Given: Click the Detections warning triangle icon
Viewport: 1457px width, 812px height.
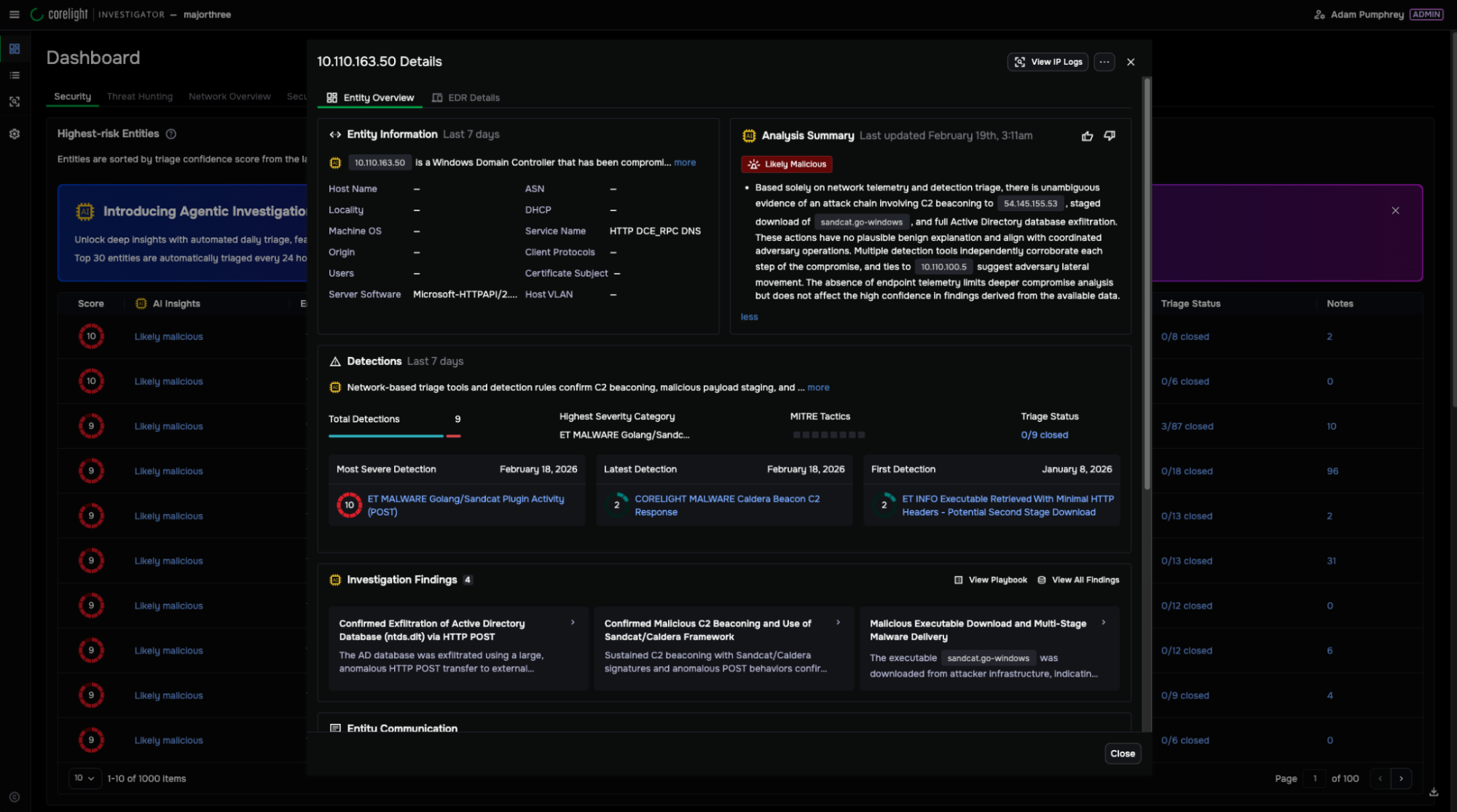Looking at the screenshot, I should click(335, 362).
